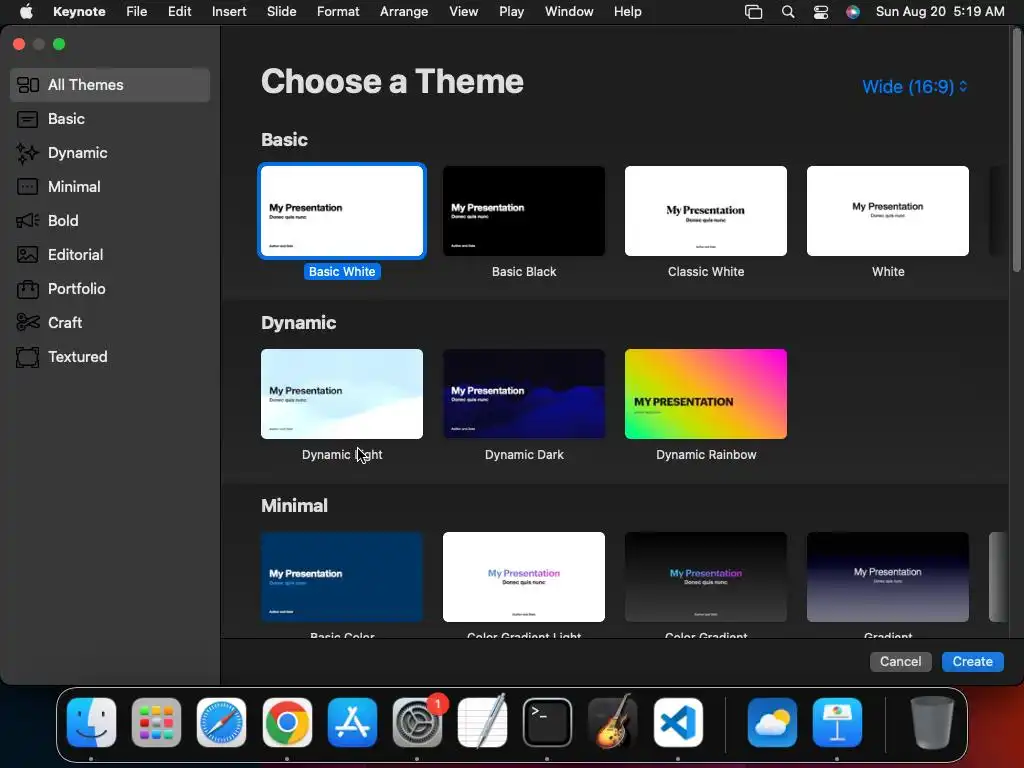Click the Create button
The width and height of the screenshot is (1024, 768).
pyautogui.click(x=972, y=662)
